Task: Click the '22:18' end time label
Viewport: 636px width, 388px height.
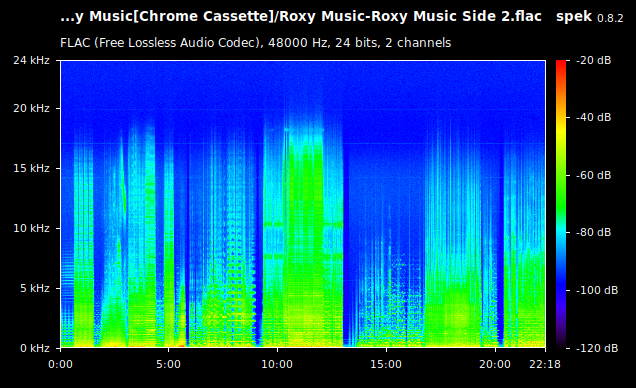Action: pos(545,364)
